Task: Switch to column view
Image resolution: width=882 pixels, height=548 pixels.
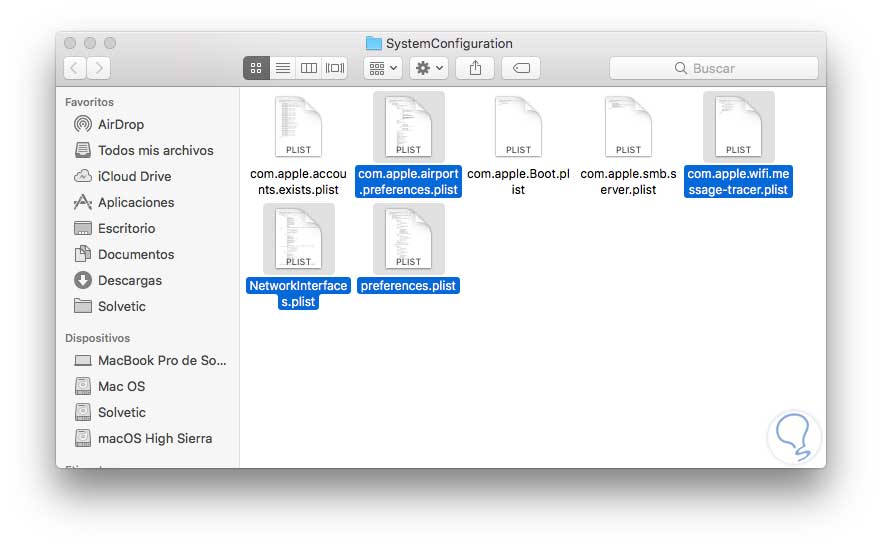Action: (309, 68)
